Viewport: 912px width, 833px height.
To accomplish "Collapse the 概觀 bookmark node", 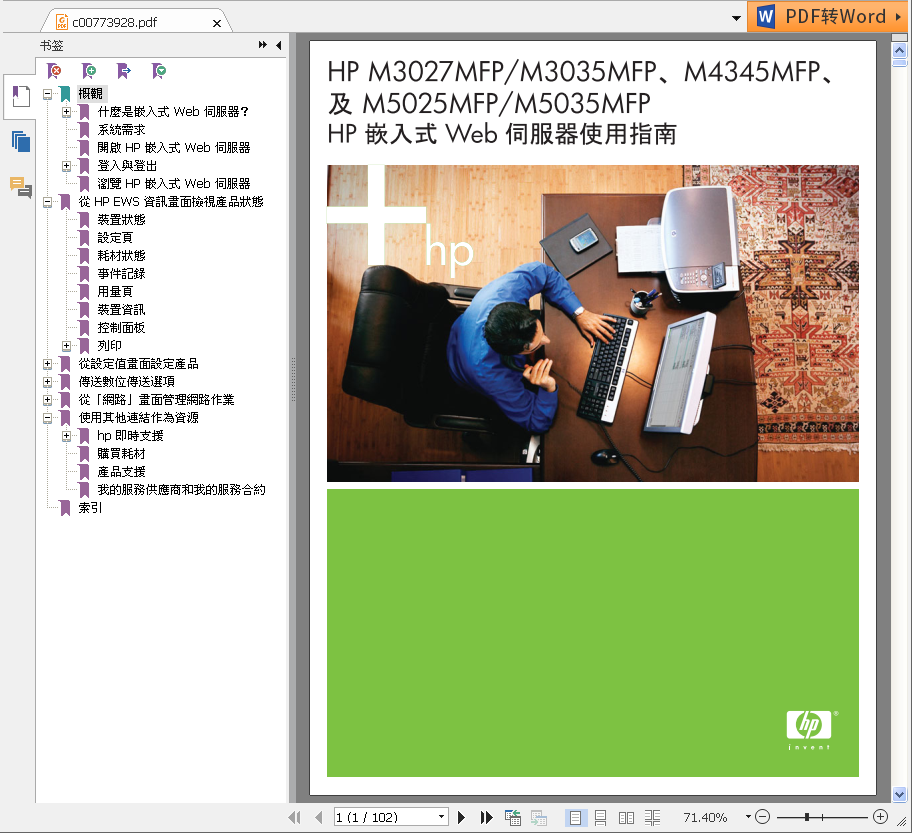I will (48, 94).
